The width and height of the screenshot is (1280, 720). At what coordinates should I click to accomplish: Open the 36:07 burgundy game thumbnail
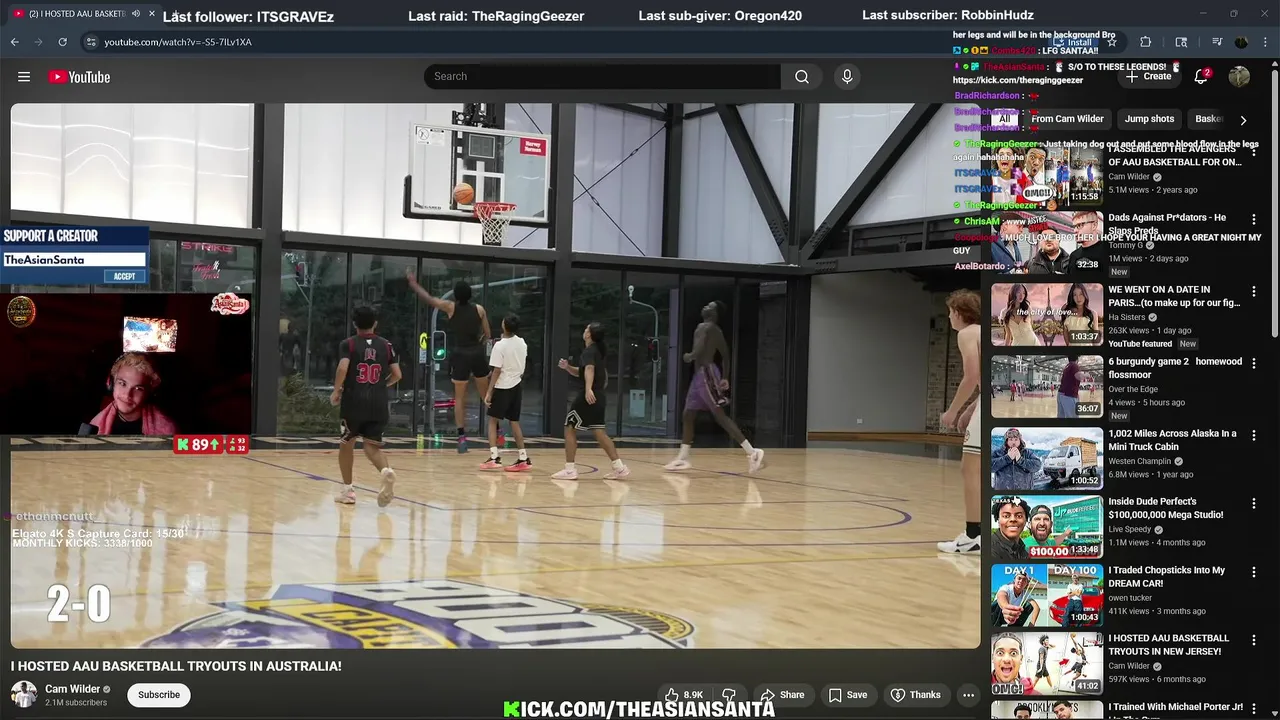click(x=1047, y=386)
